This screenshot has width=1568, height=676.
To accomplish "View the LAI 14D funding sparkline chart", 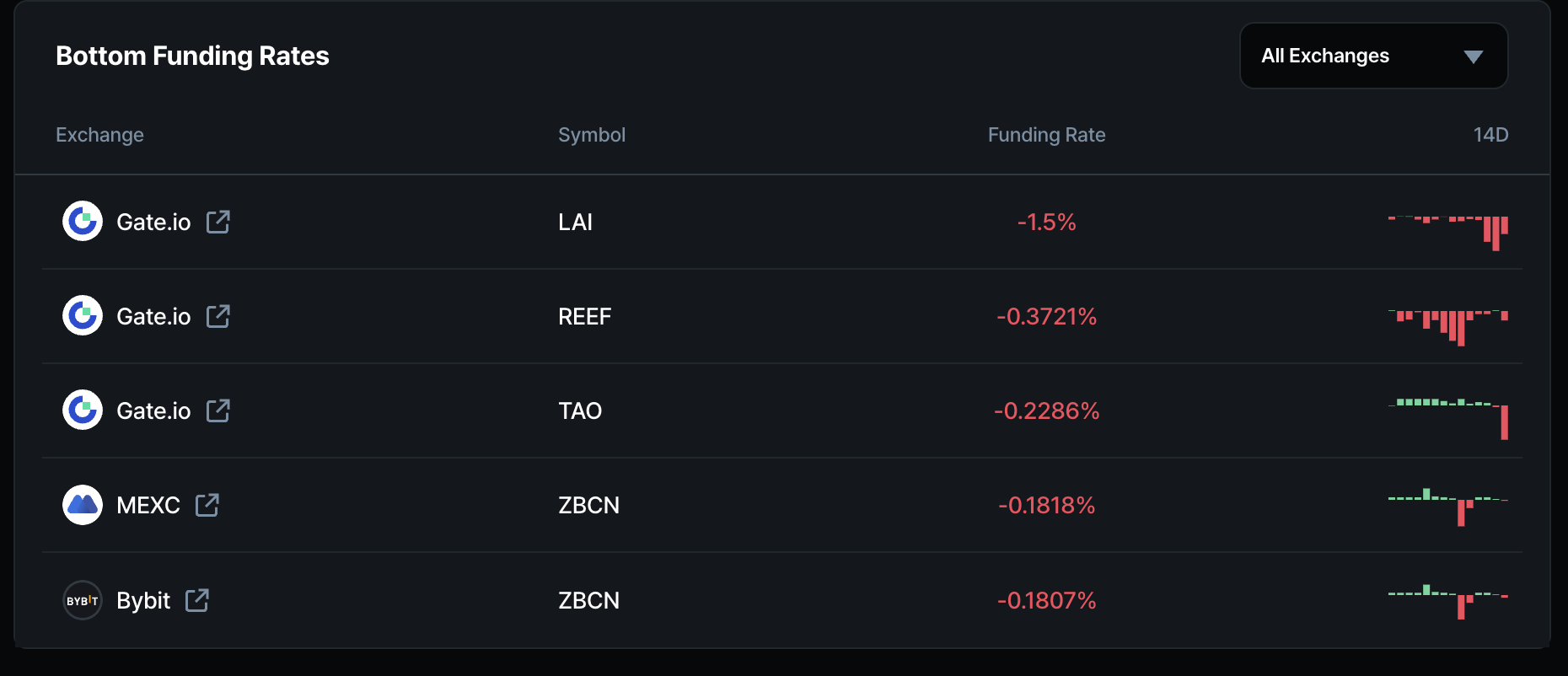I will click(x=1447, y=229).
